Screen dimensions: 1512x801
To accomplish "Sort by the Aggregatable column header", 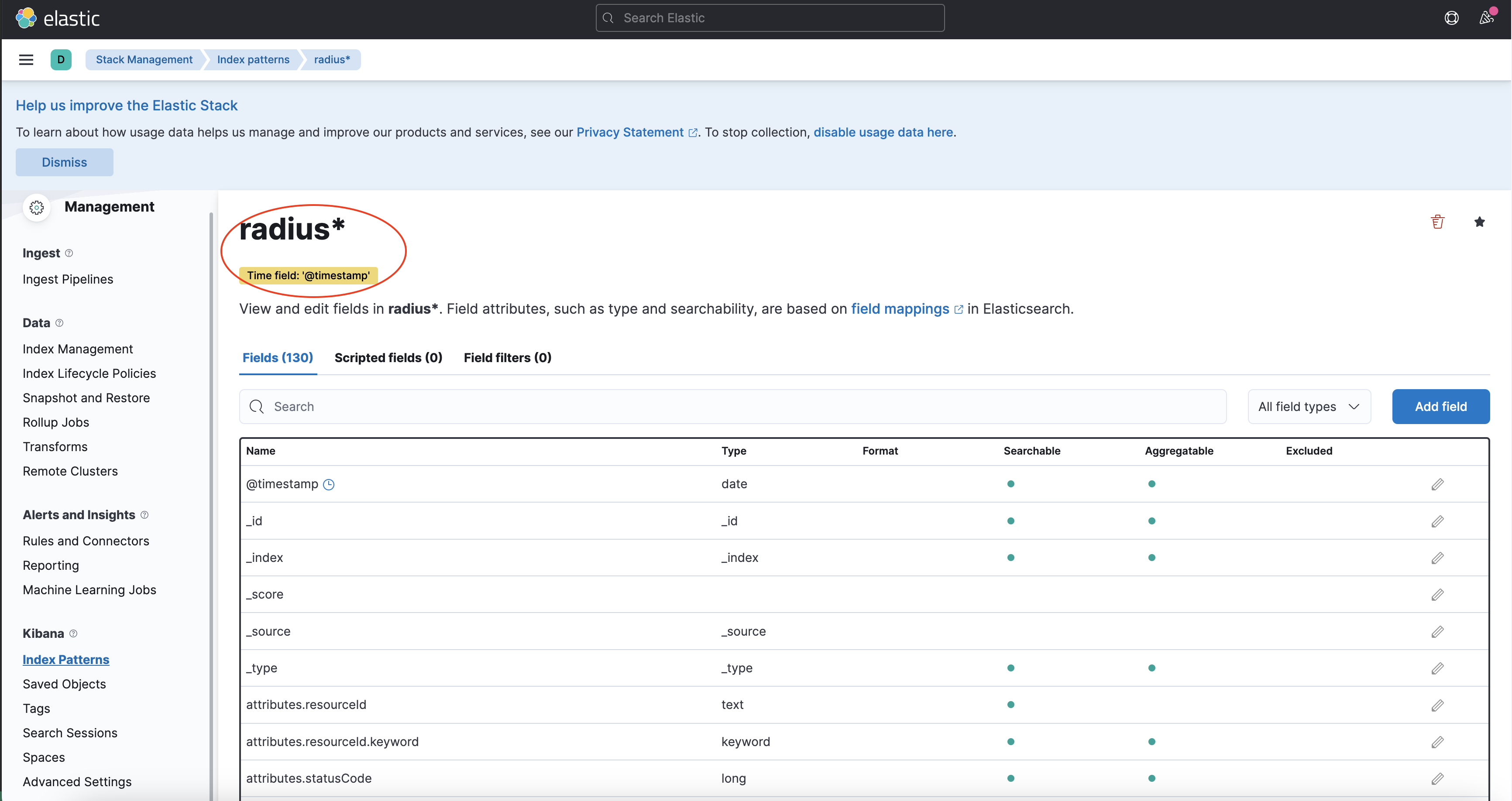I will pos(1179,451).
